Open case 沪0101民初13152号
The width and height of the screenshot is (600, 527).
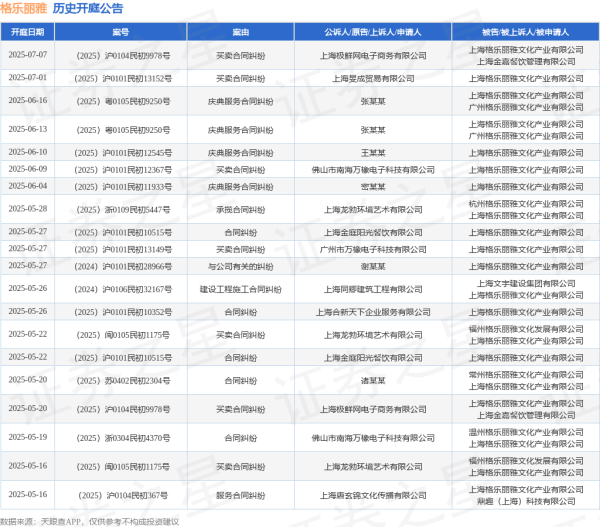[122, 77]
